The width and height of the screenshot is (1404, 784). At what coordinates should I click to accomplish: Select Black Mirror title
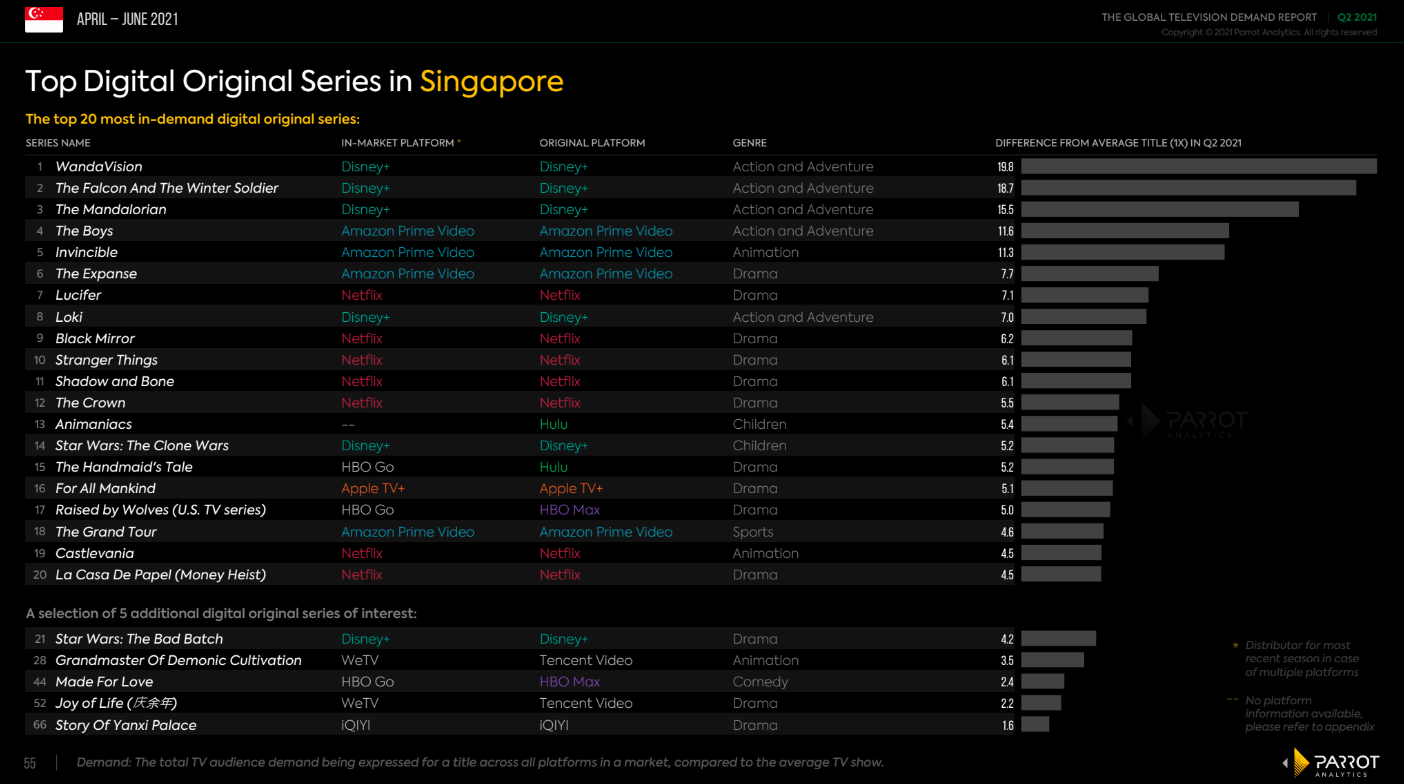95,339
